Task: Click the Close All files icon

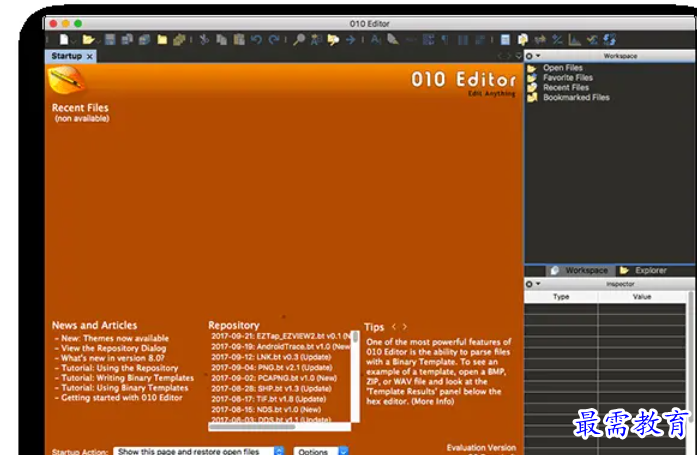Action: (179, 40)
